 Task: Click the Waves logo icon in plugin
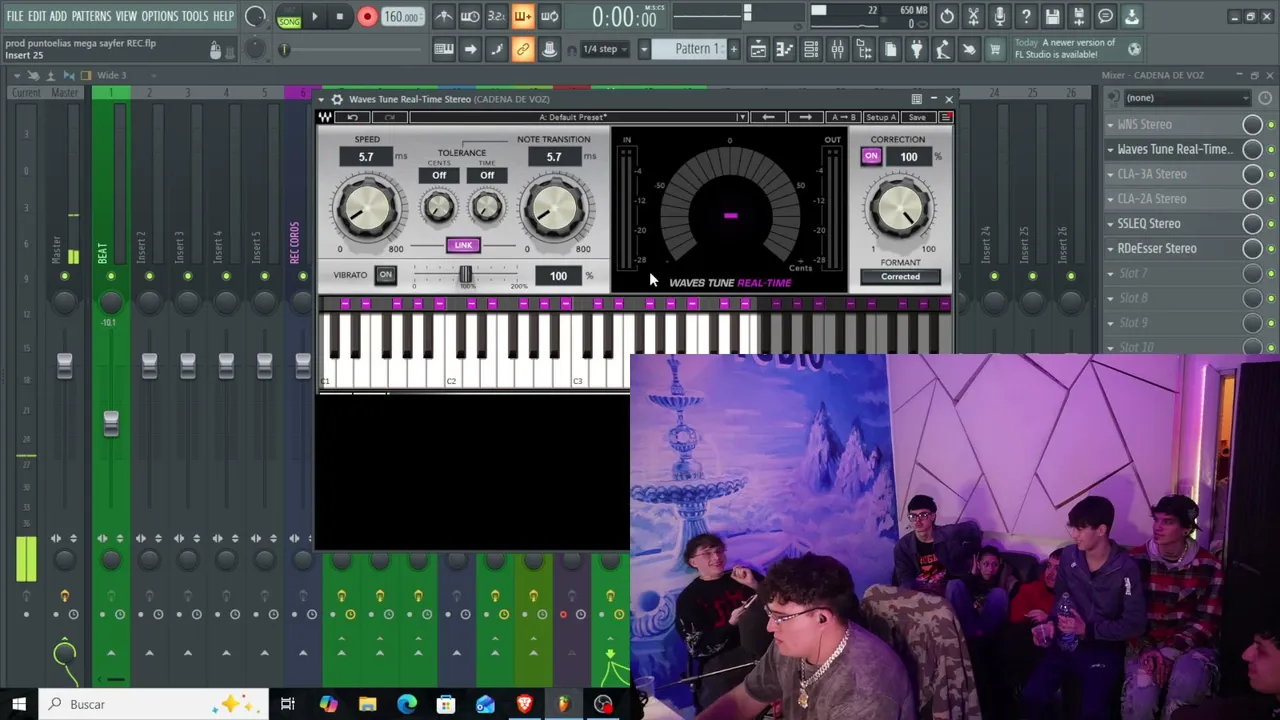[x=325, y=118]
